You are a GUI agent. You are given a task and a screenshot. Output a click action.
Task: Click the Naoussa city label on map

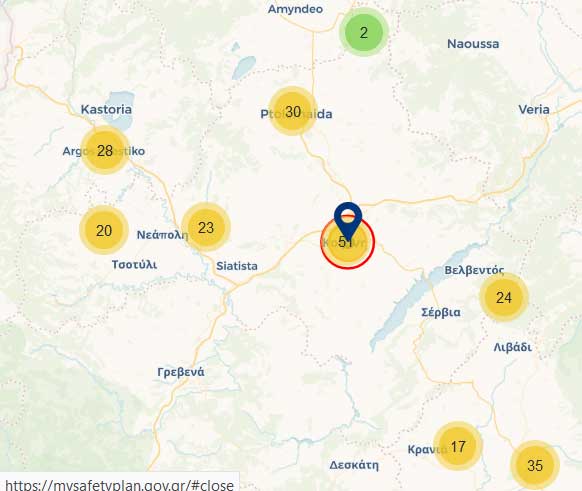pos(473,44)
